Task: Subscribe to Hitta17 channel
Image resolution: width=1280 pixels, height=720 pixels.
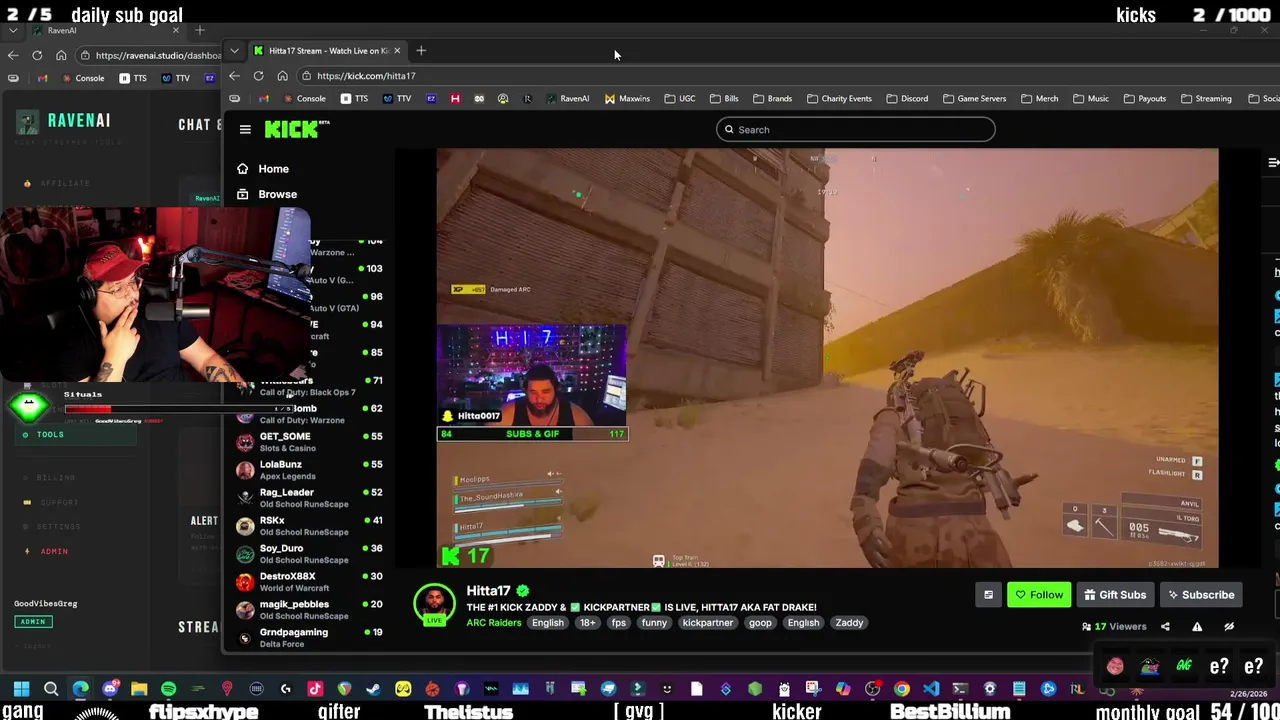Action: coord(1201,595)
